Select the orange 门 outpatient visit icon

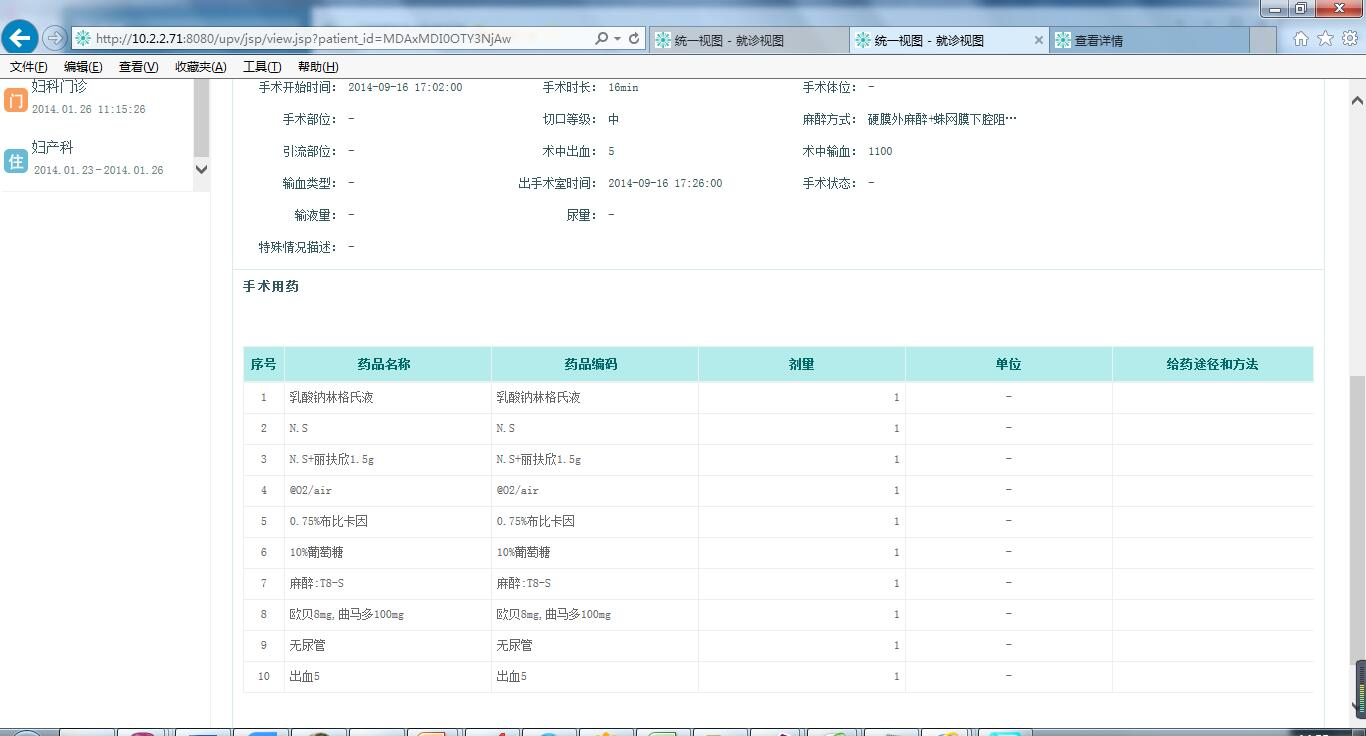tap(15, 100)
